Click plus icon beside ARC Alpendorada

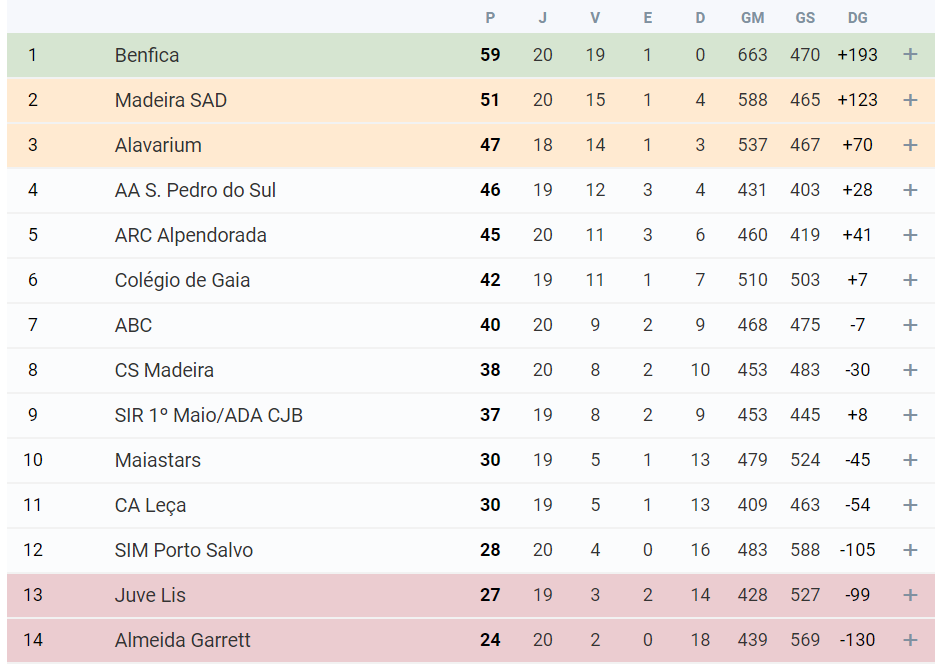(910, 235)
